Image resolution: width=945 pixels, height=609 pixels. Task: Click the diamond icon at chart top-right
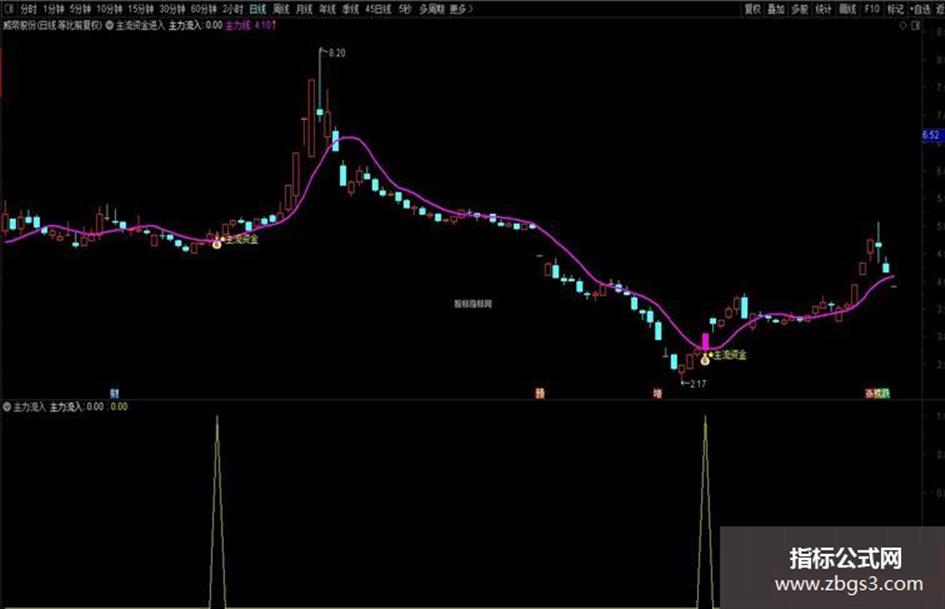tap(902, 26)
